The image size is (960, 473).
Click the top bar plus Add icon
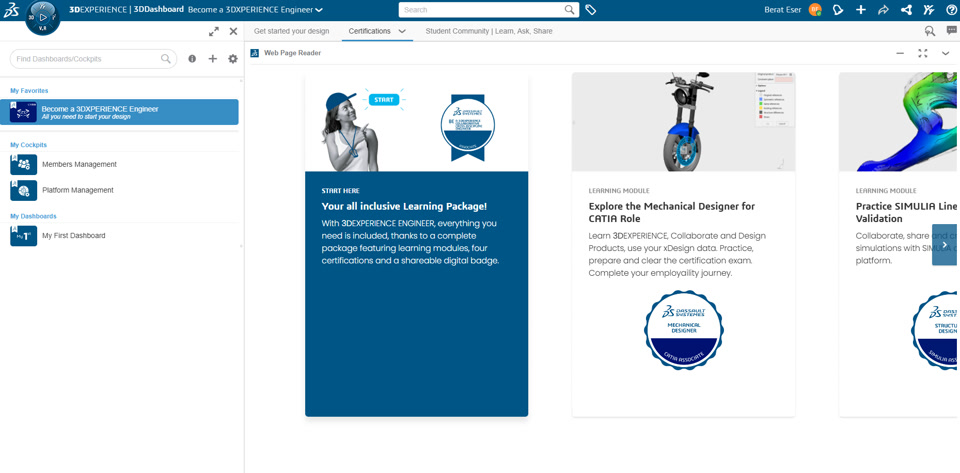861,10
